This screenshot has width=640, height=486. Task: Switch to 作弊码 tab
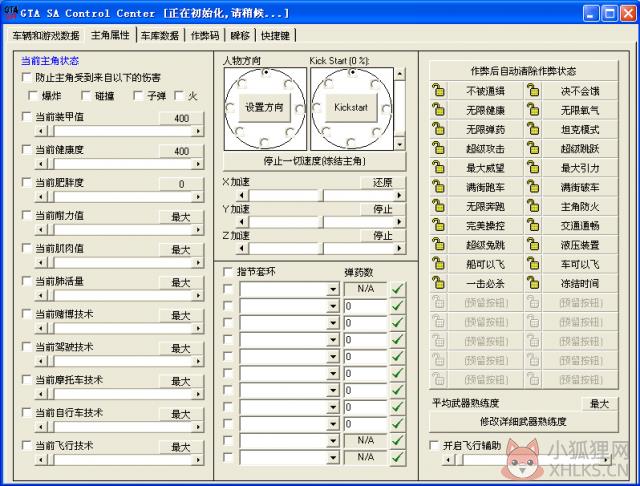pyautogui.click(x=205, y=36)
